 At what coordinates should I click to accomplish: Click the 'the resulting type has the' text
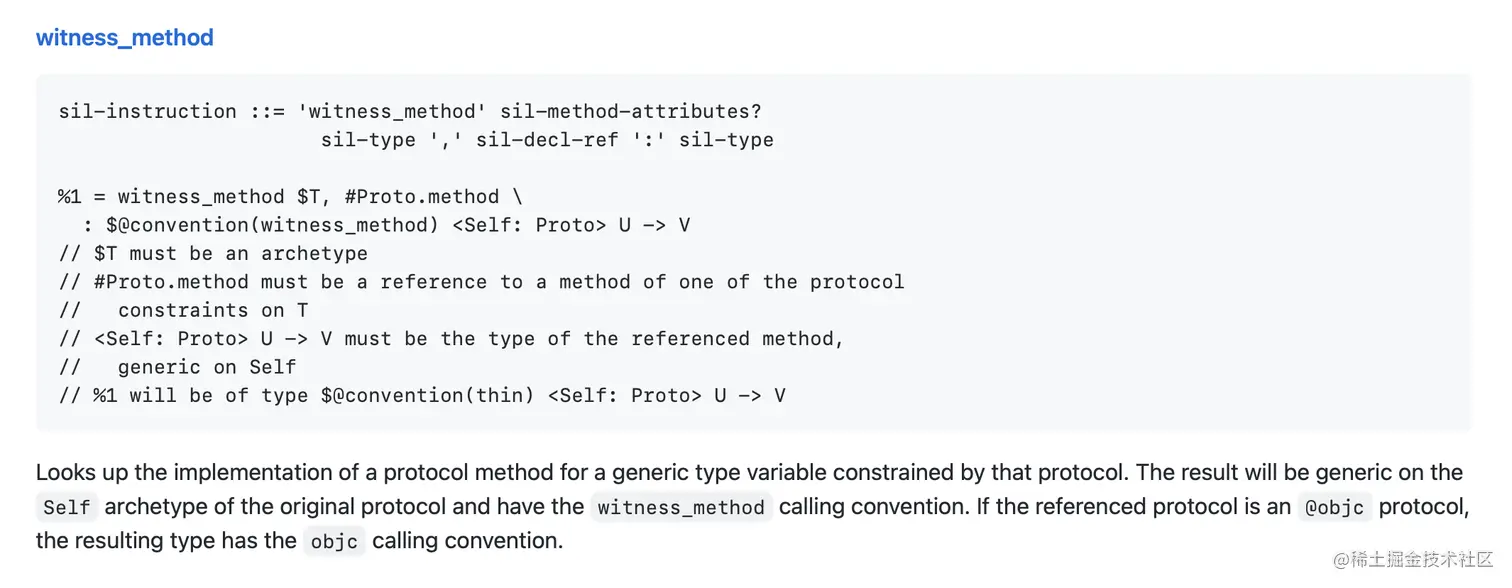(x=166, y=542)
